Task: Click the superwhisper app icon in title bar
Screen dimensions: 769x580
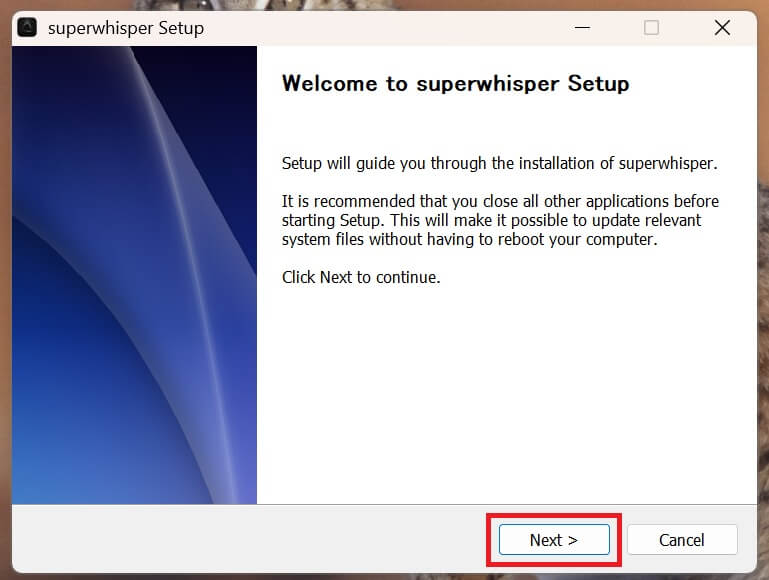Action: point(28,27)
